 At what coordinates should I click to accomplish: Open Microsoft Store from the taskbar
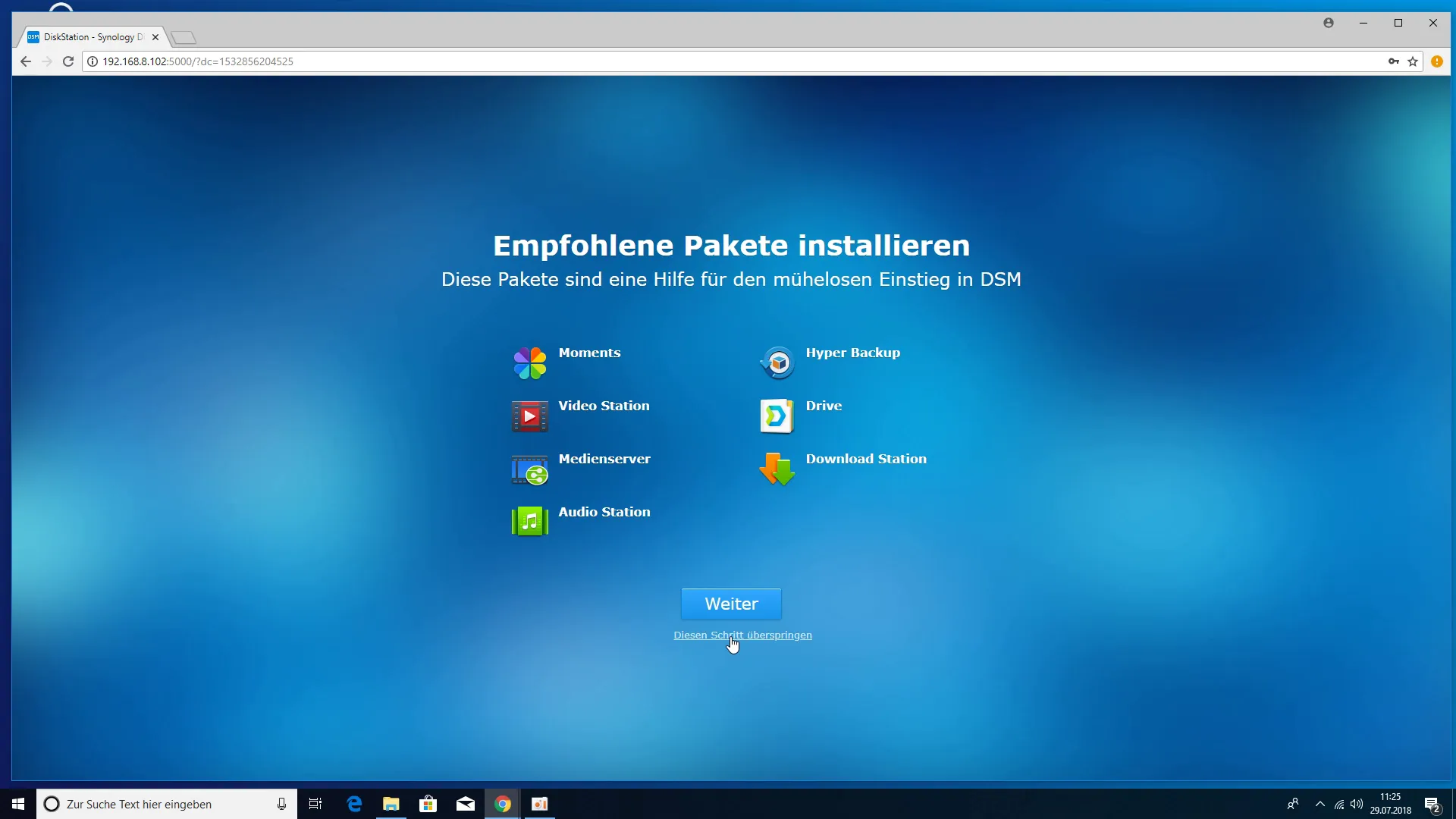428,804
